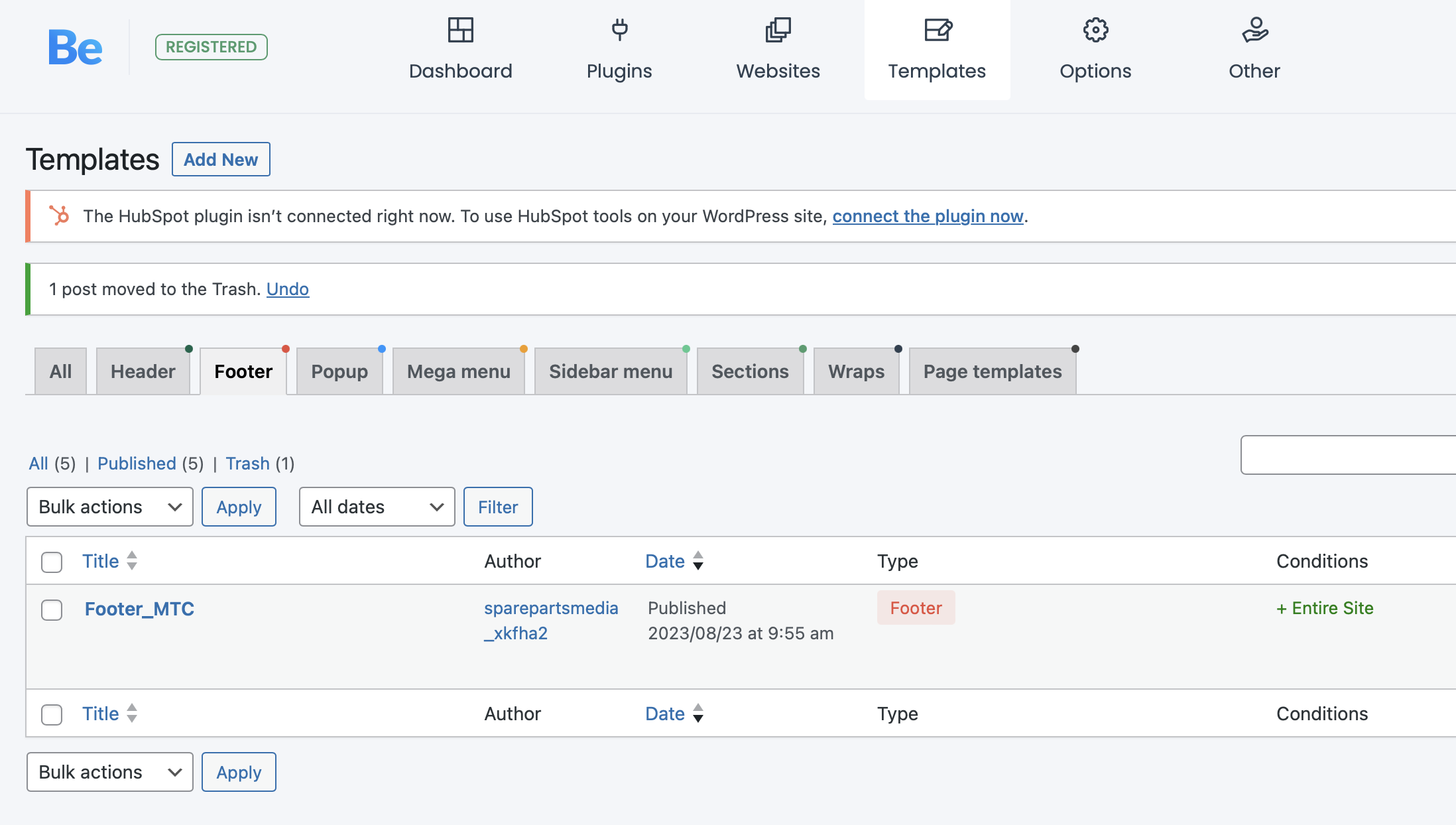This screenshot has height=825, width=1456.
Task: Switch to the Sections tab
Action: pyautogui.click(x=750, y=371)
